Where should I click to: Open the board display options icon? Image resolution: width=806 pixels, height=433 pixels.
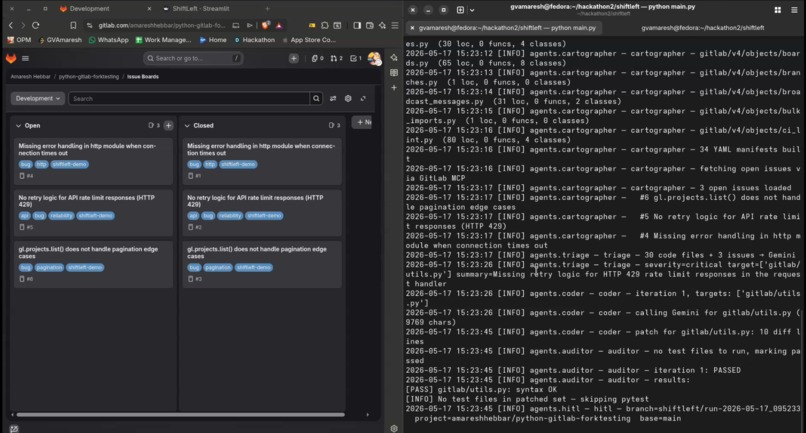pos(333,99)
